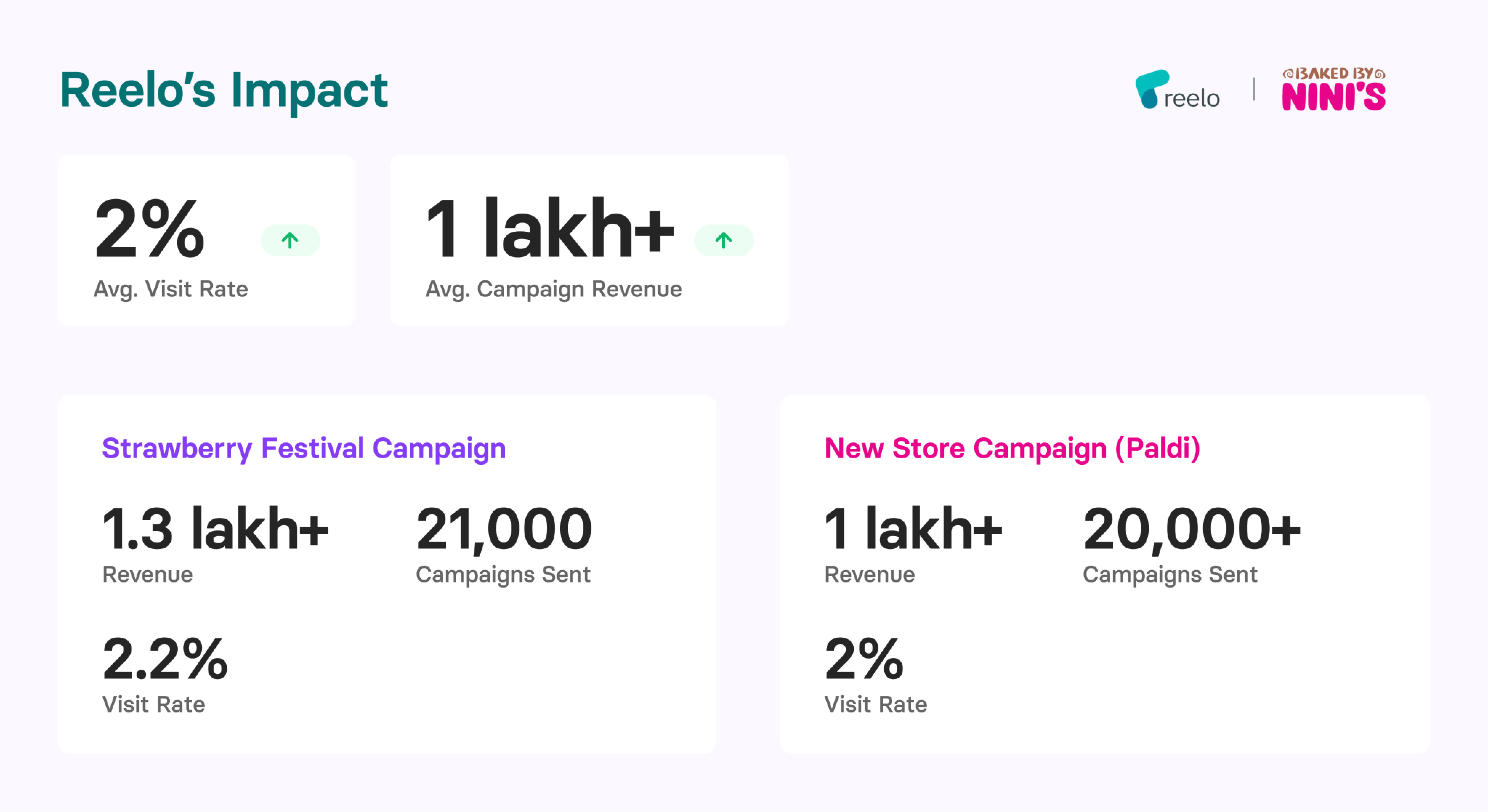Open the New Store Campaign (Paldi) title
Viewport: 1488px width, 812px height.
(1012, 449)
